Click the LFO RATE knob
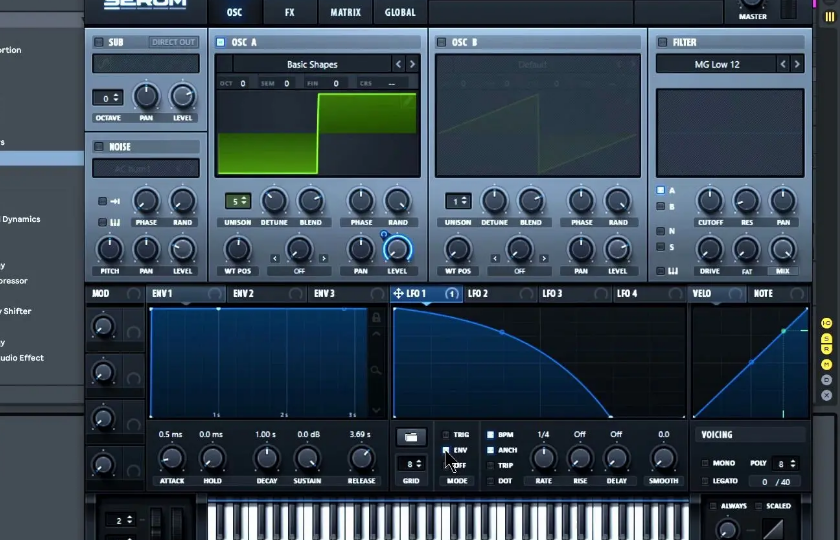The image size is (840, 540). coord(543,459)
